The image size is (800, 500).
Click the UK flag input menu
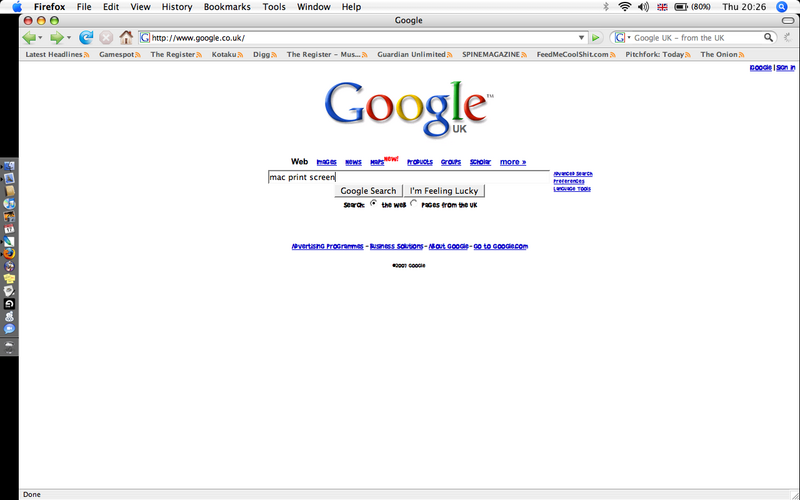662,7
